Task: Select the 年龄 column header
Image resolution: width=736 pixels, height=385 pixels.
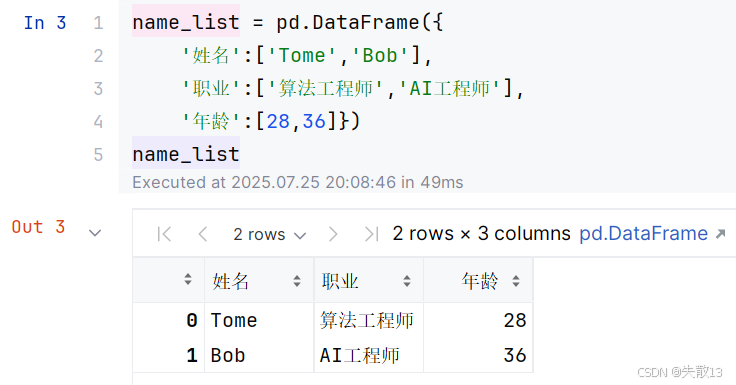Action: [478, 281]
